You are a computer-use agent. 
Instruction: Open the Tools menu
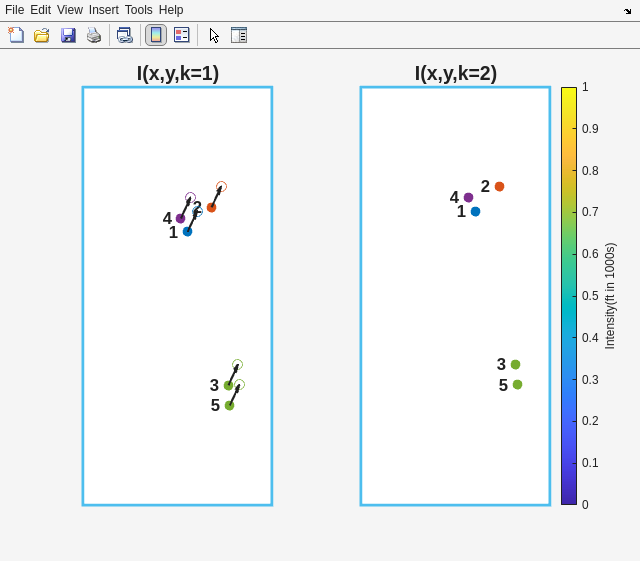[x=139, y=10]
